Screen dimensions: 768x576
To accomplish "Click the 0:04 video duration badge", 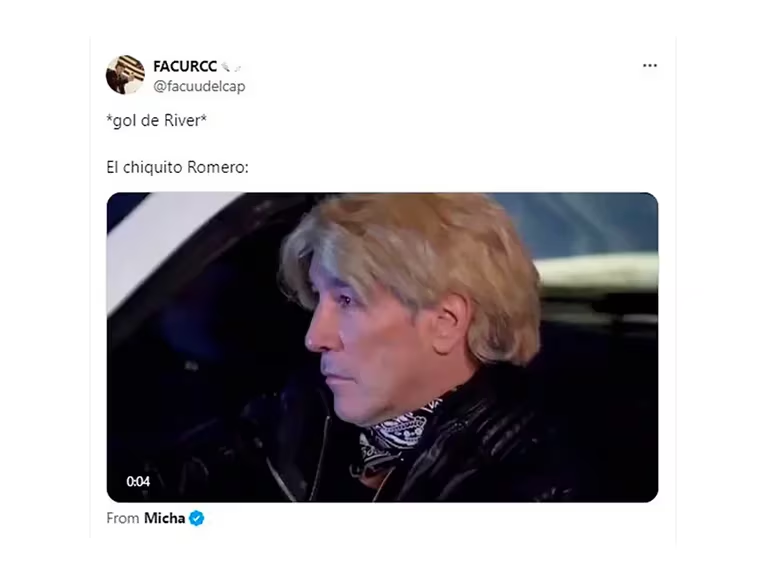I will (x=138, y=481).
